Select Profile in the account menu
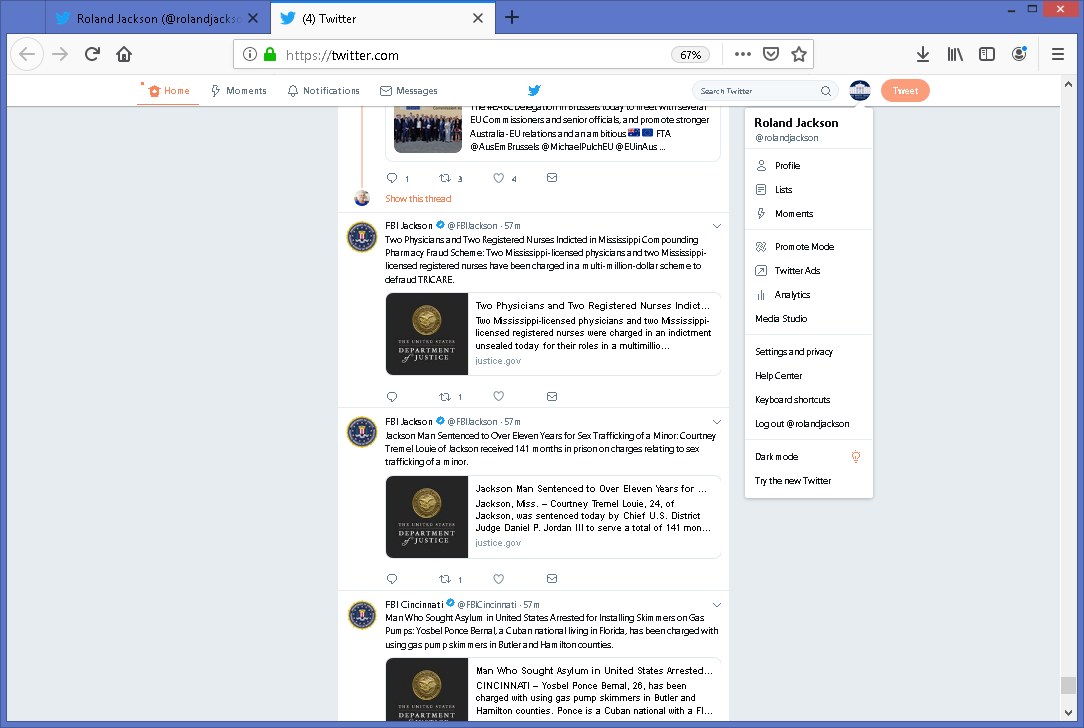This screenshot has height=728, width=1084. (808, 166)
